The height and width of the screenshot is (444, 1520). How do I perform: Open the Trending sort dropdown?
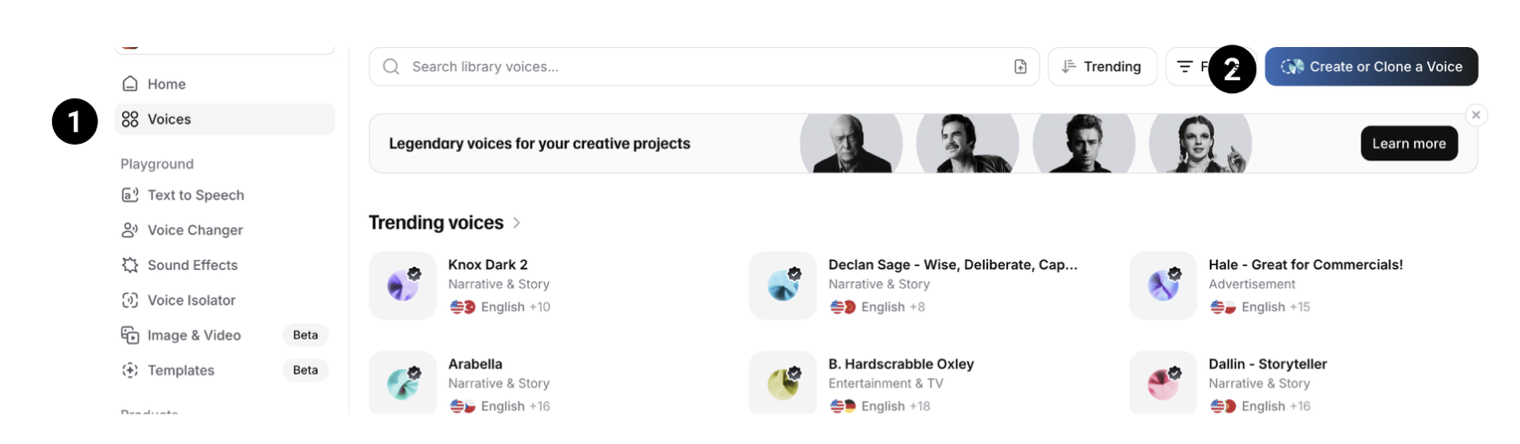[x=1102, y=67]
